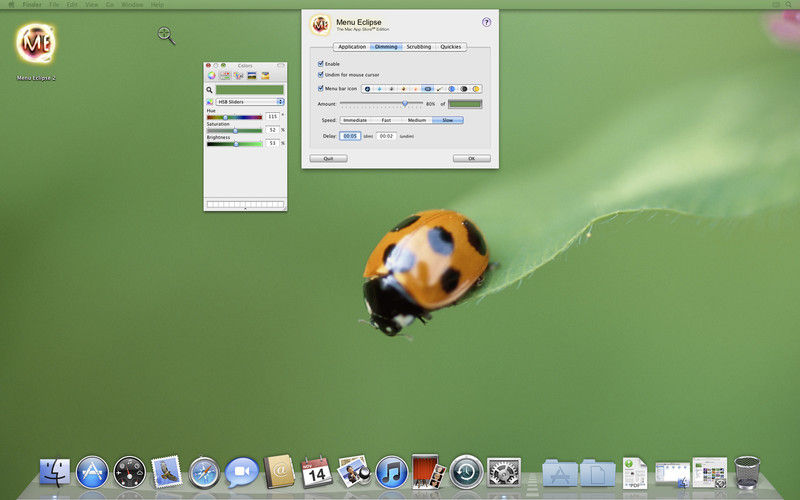The height and width of the screenshot is (500, 800).
Task: Open Mail from the Dock
Action: tap(167, 472)
